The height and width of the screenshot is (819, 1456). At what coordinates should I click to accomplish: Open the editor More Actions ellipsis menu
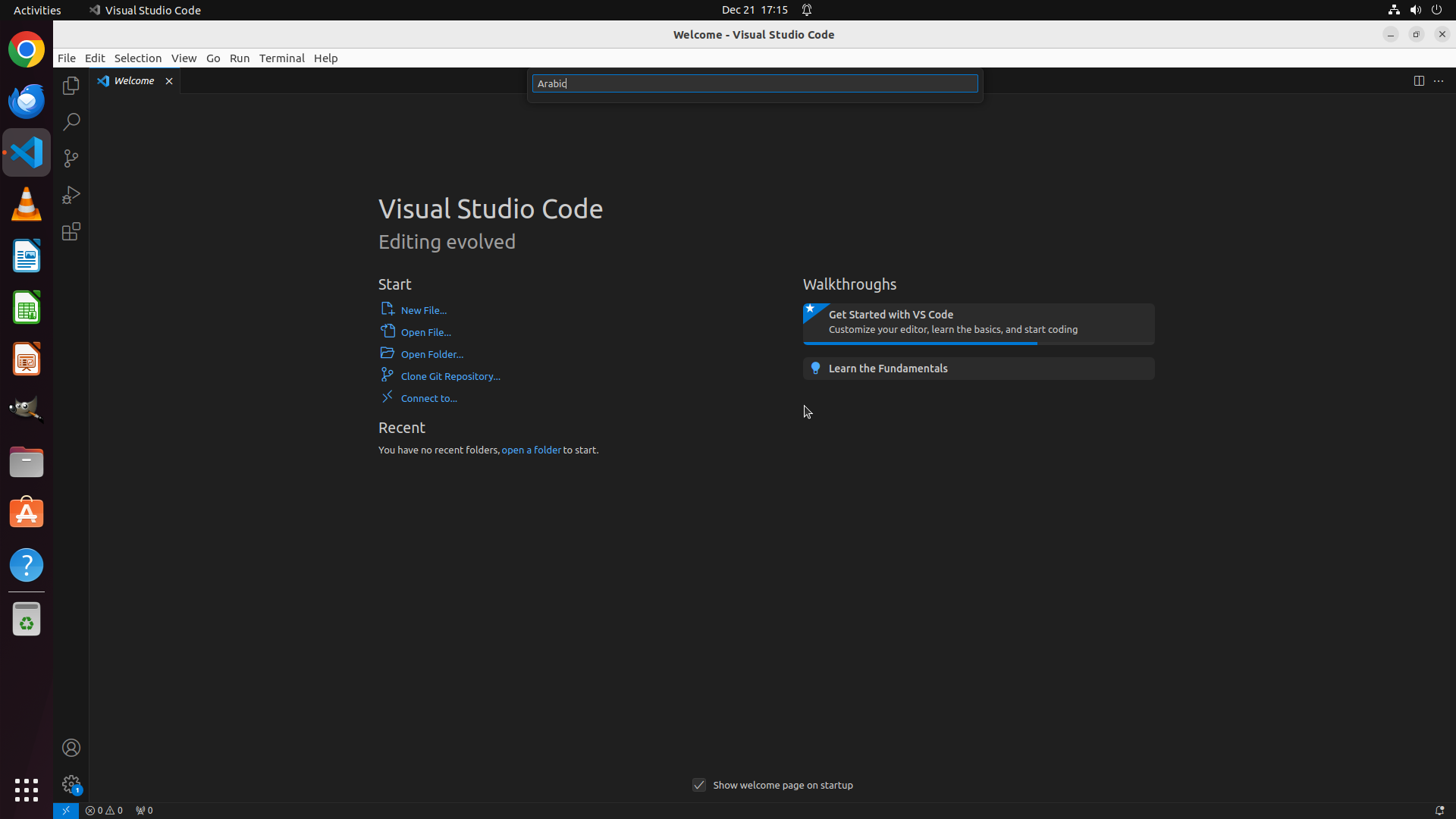click(1439, 81)
